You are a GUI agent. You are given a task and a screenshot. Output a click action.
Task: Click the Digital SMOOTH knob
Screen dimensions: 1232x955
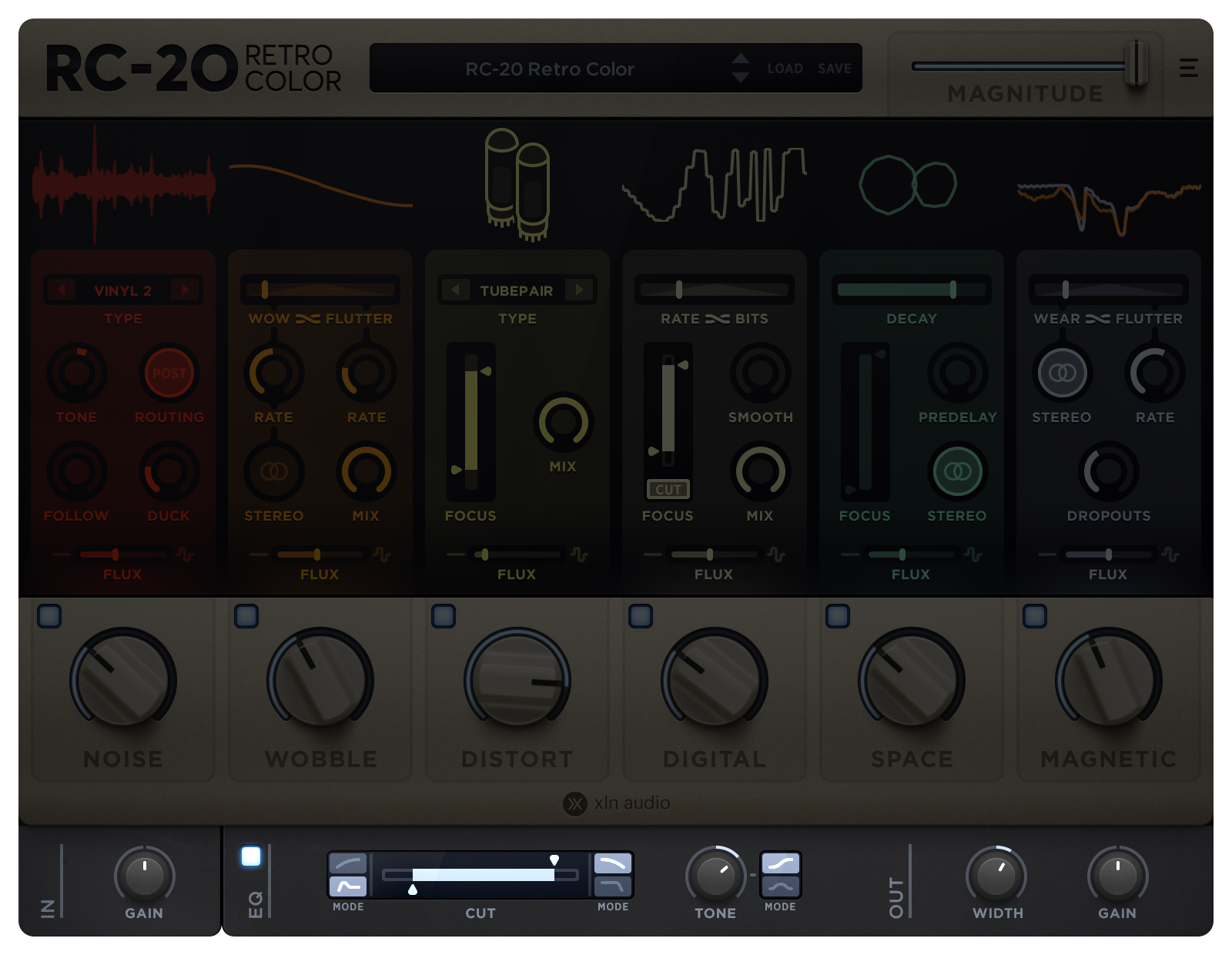pyautogui.click(x=761, y=373)
